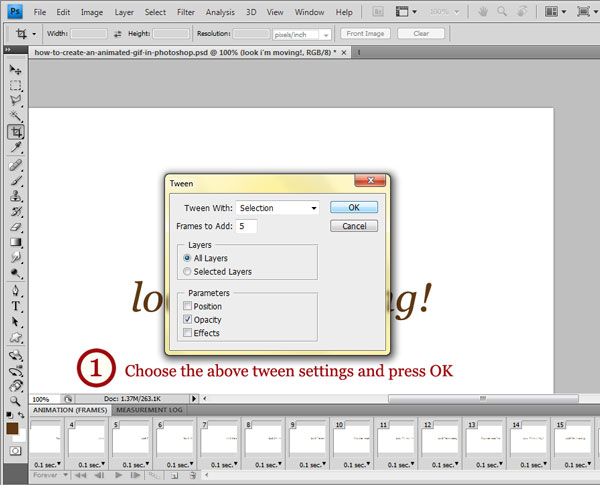
Task: Select the Move tool
Action: click(16, 70)
